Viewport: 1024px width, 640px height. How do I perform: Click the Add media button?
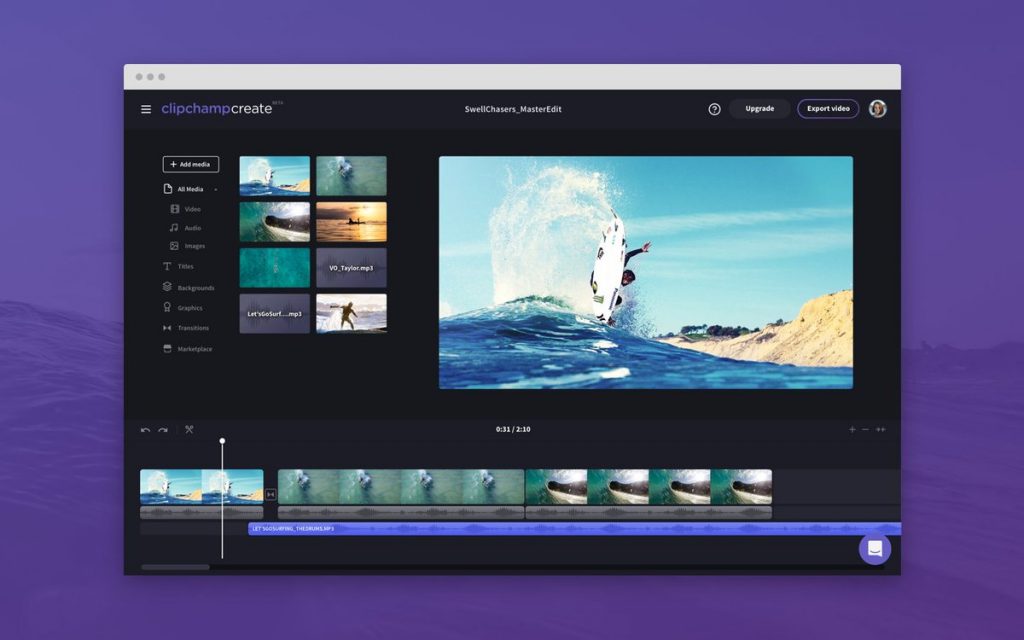(x=190, y=164)
